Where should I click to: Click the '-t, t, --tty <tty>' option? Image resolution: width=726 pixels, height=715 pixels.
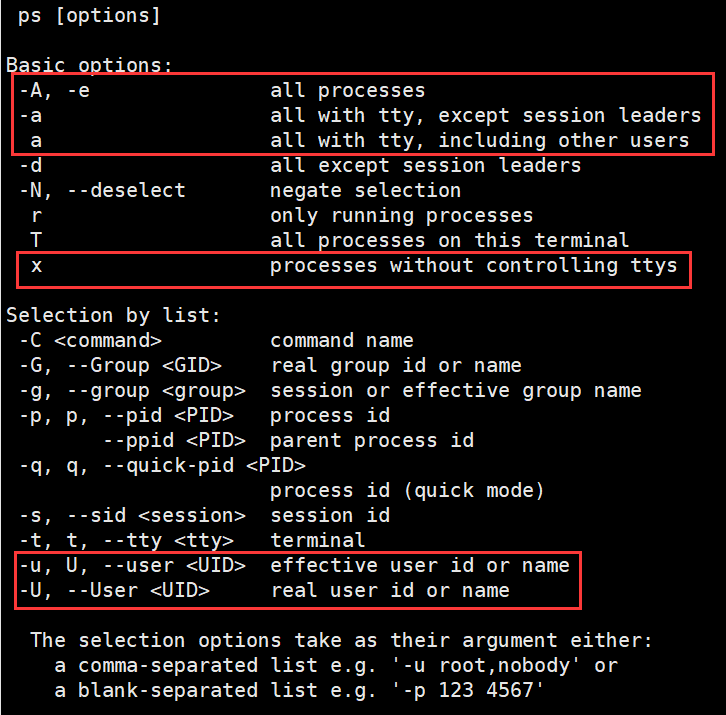[x=126, y=540]
